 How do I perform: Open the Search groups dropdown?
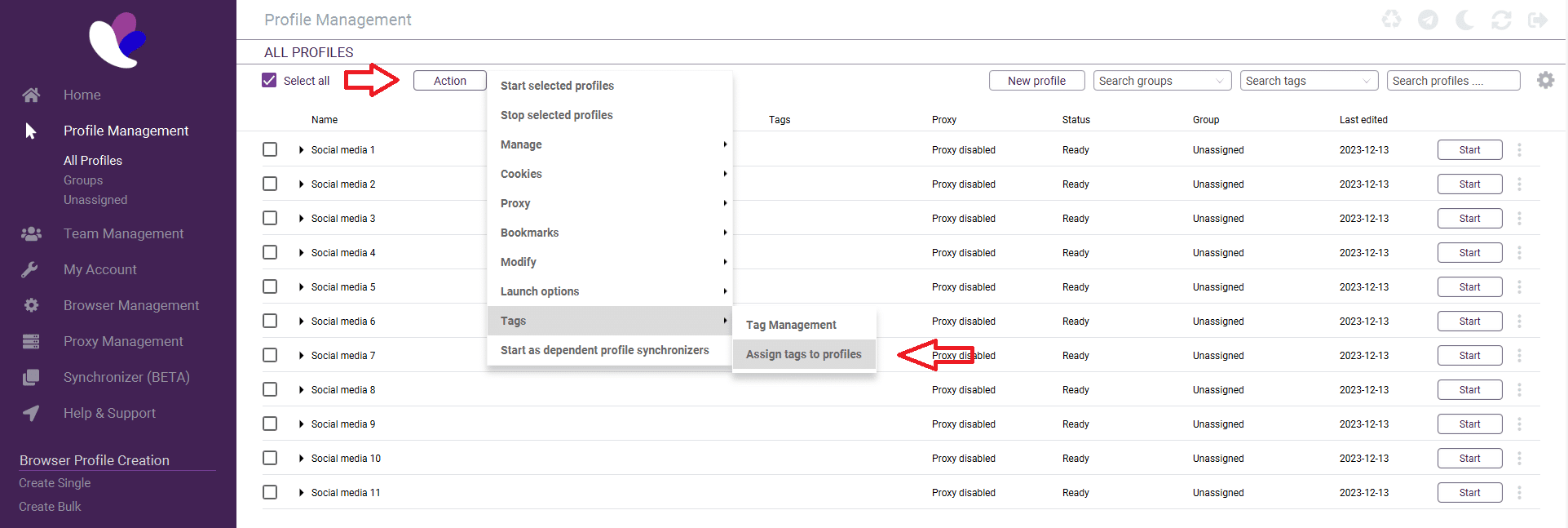point(1162,81)
